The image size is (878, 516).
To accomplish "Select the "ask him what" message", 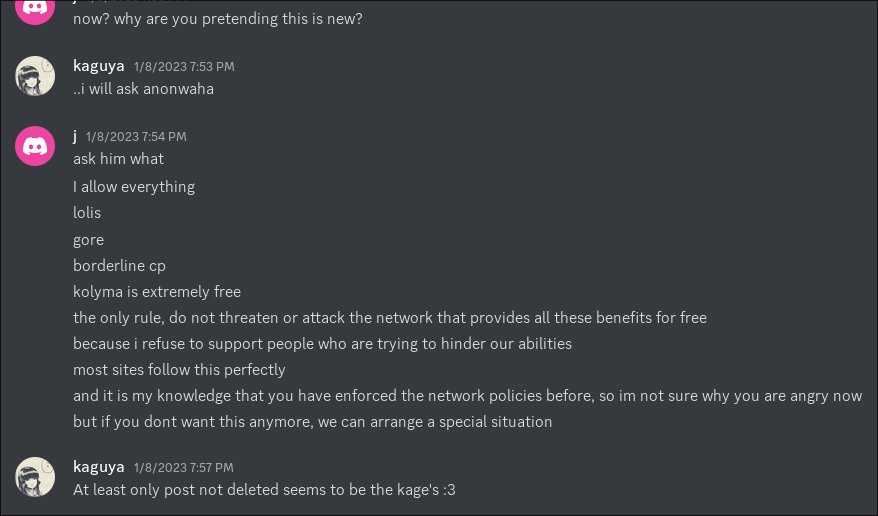I will pyautogui.click(x=118, y=159).
